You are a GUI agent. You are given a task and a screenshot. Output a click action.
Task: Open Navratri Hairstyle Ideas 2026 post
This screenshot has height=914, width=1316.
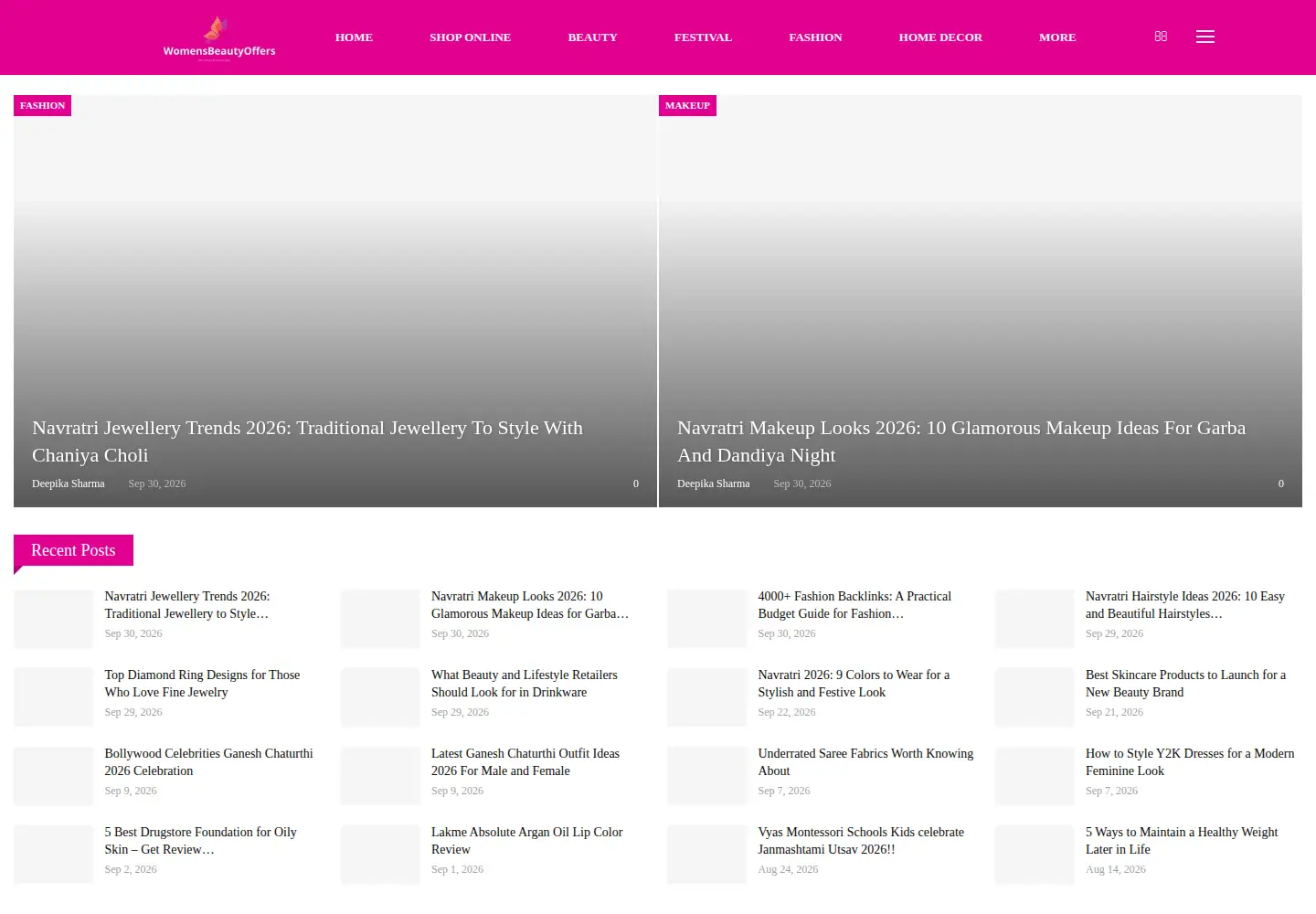[1185, 605]
